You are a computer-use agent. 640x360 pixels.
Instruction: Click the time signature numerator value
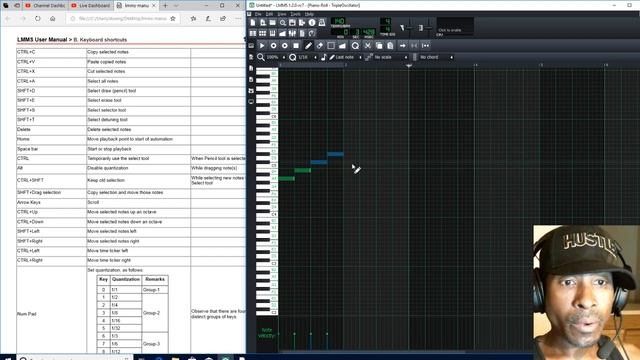click(x=387, y=21)
